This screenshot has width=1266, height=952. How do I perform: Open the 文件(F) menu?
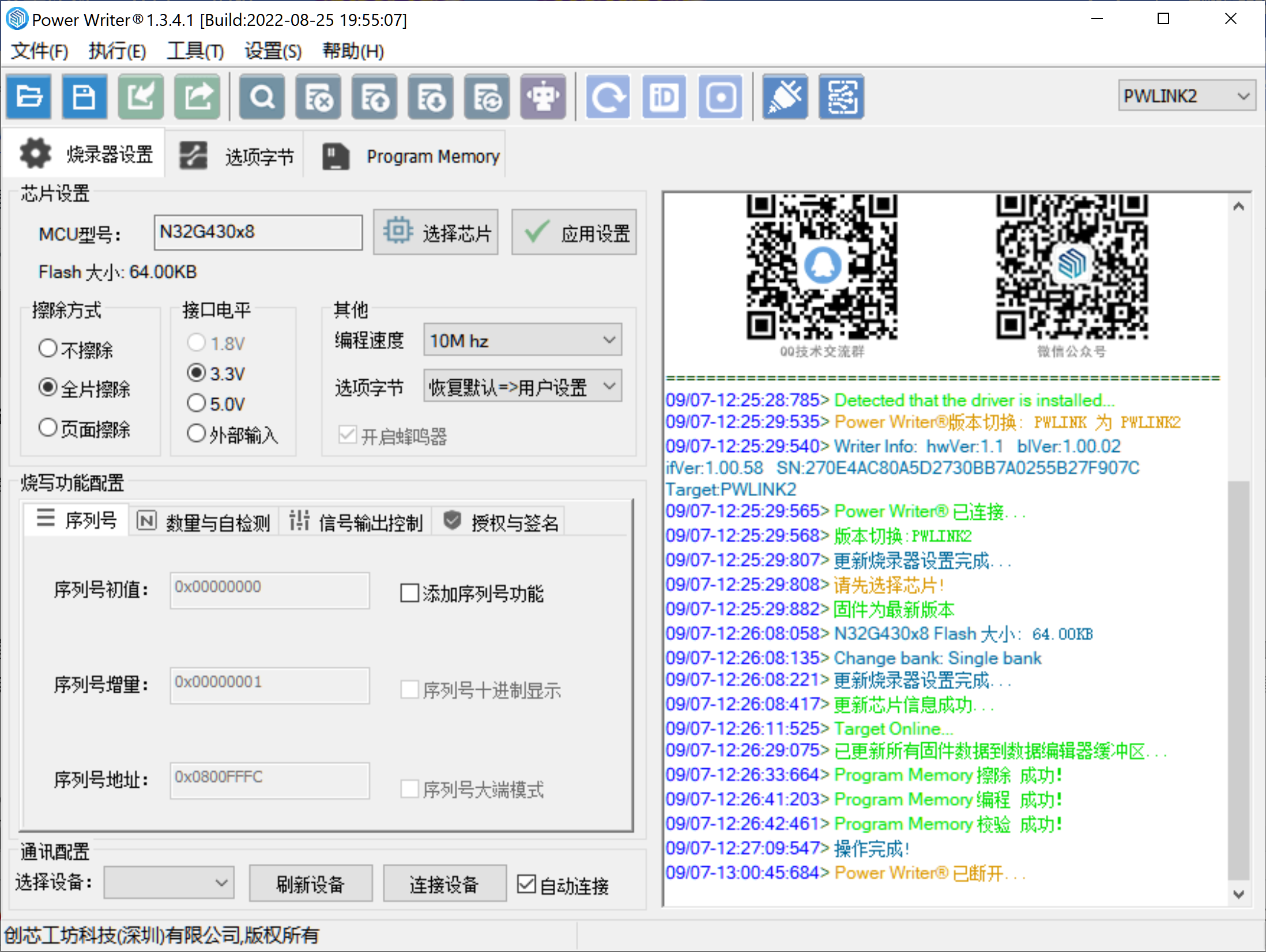pyautogui.click(x=40, y=51)
